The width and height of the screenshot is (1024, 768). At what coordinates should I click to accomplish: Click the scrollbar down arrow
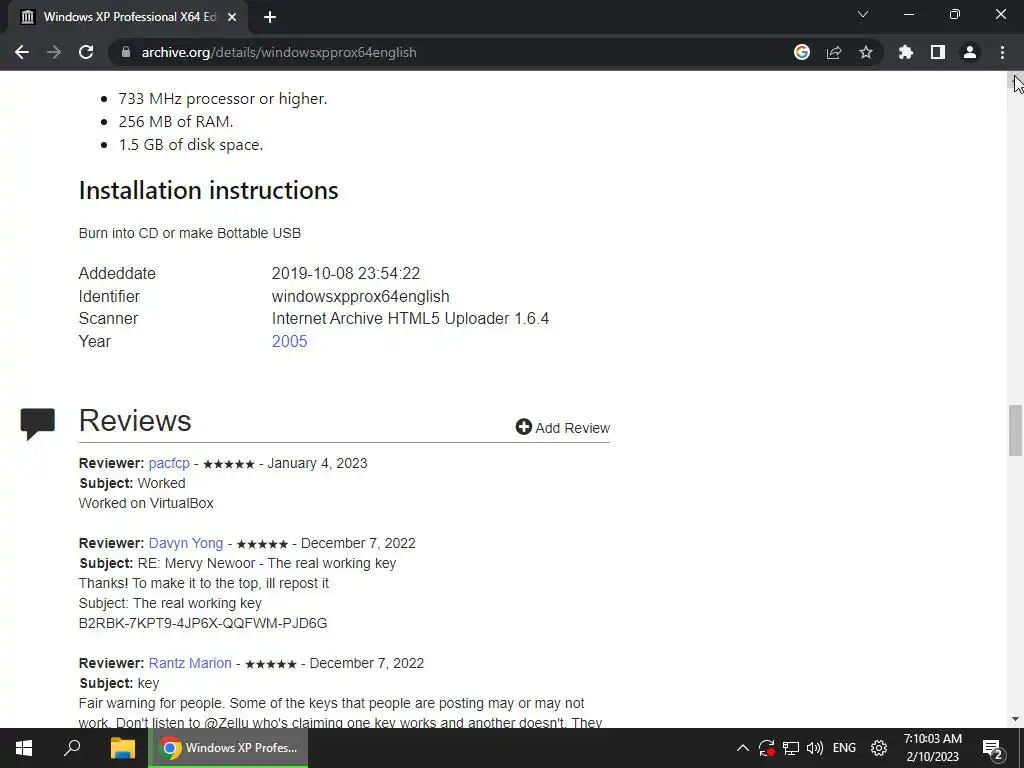click(x=1015, y=719)
